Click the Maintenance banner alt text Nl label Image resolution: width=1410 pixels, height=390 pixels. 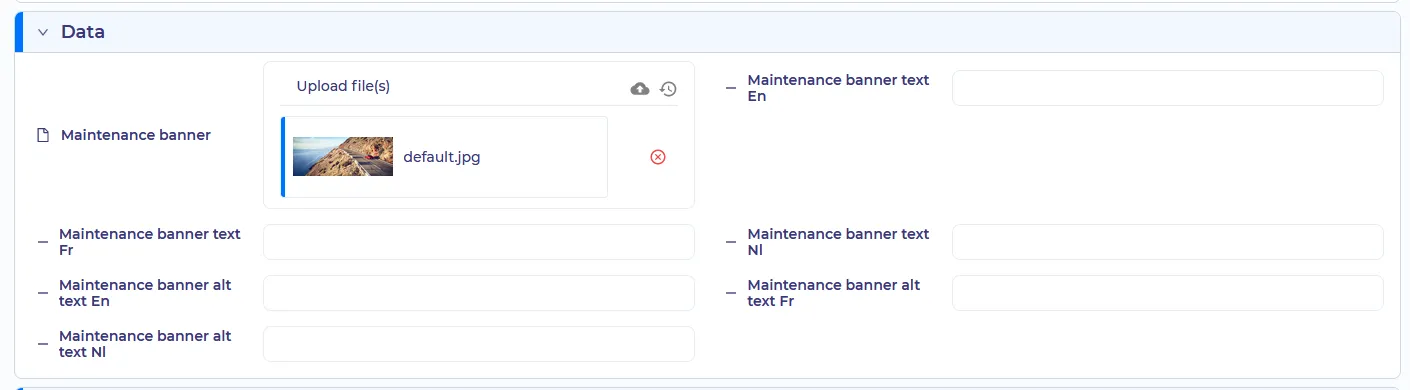pos(145,344)
